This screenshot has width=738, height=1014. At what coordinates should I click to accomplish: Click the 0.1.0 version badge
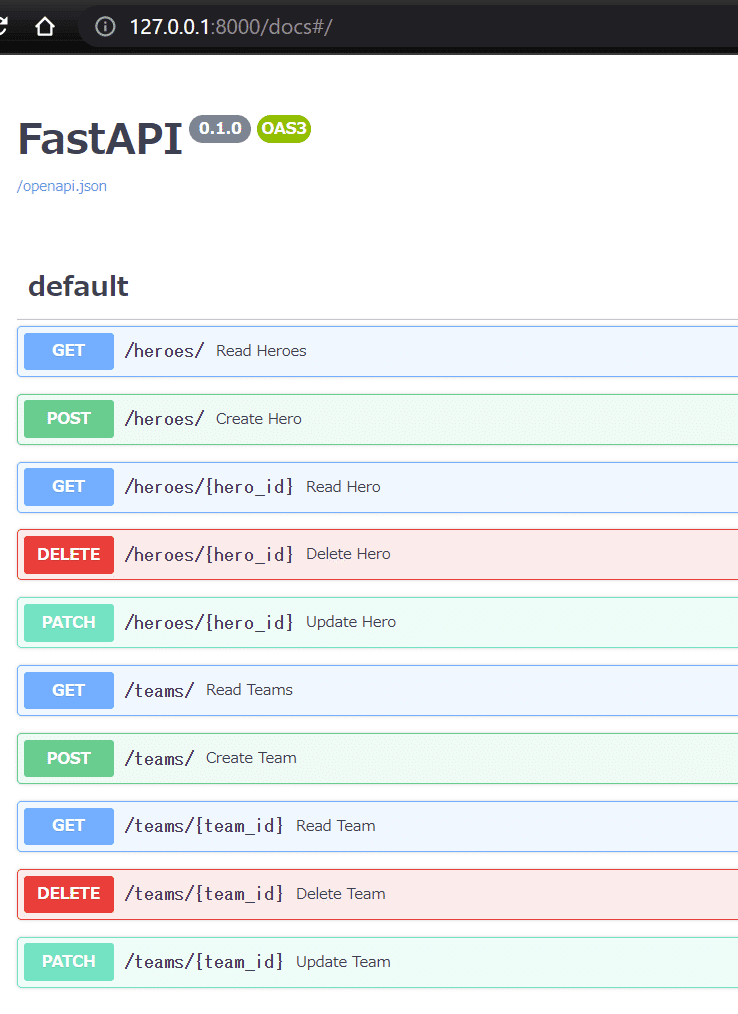(220, 129)
